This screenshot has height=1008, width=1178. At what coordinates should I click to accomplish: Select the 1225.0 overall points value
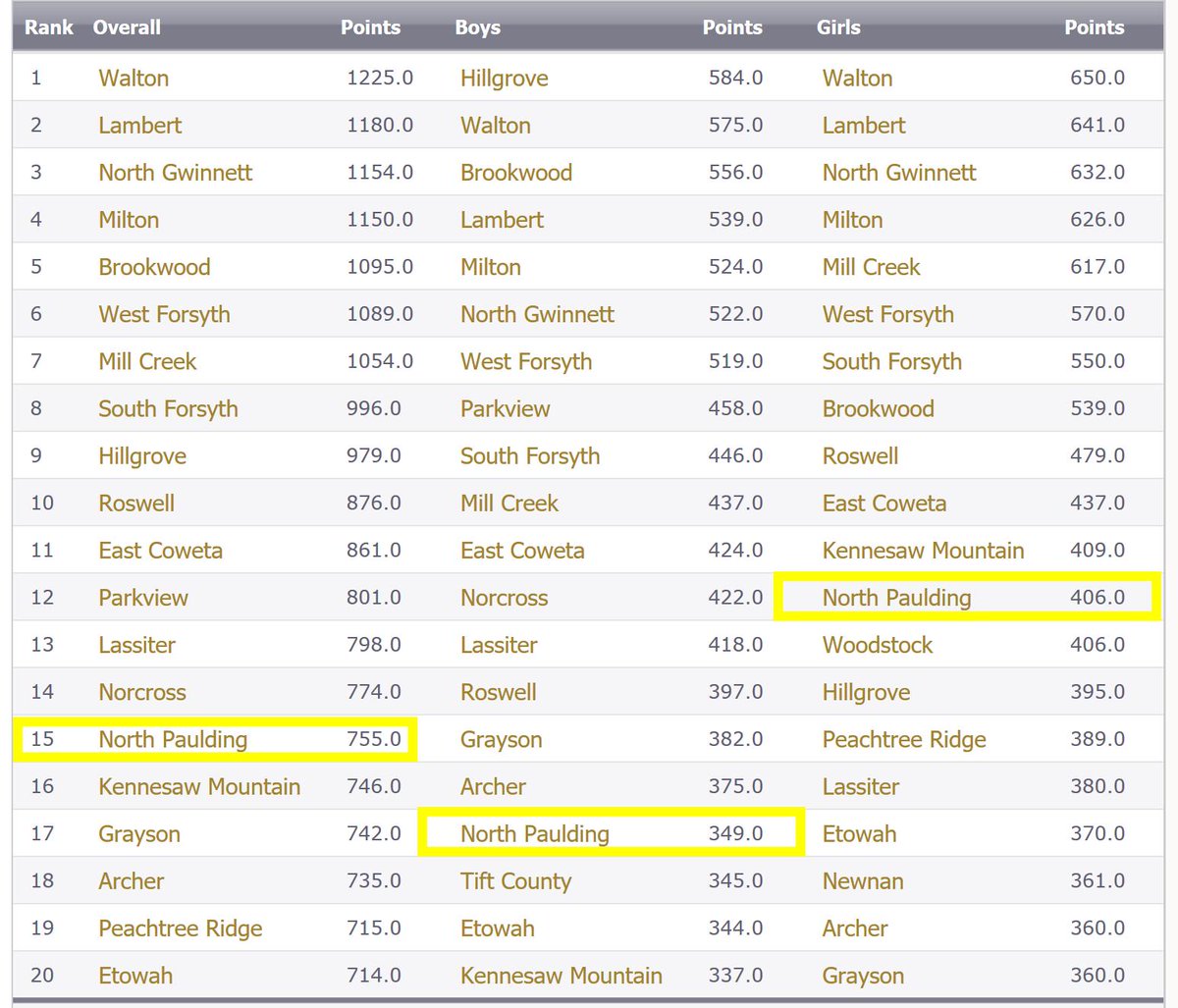(380, 78)
